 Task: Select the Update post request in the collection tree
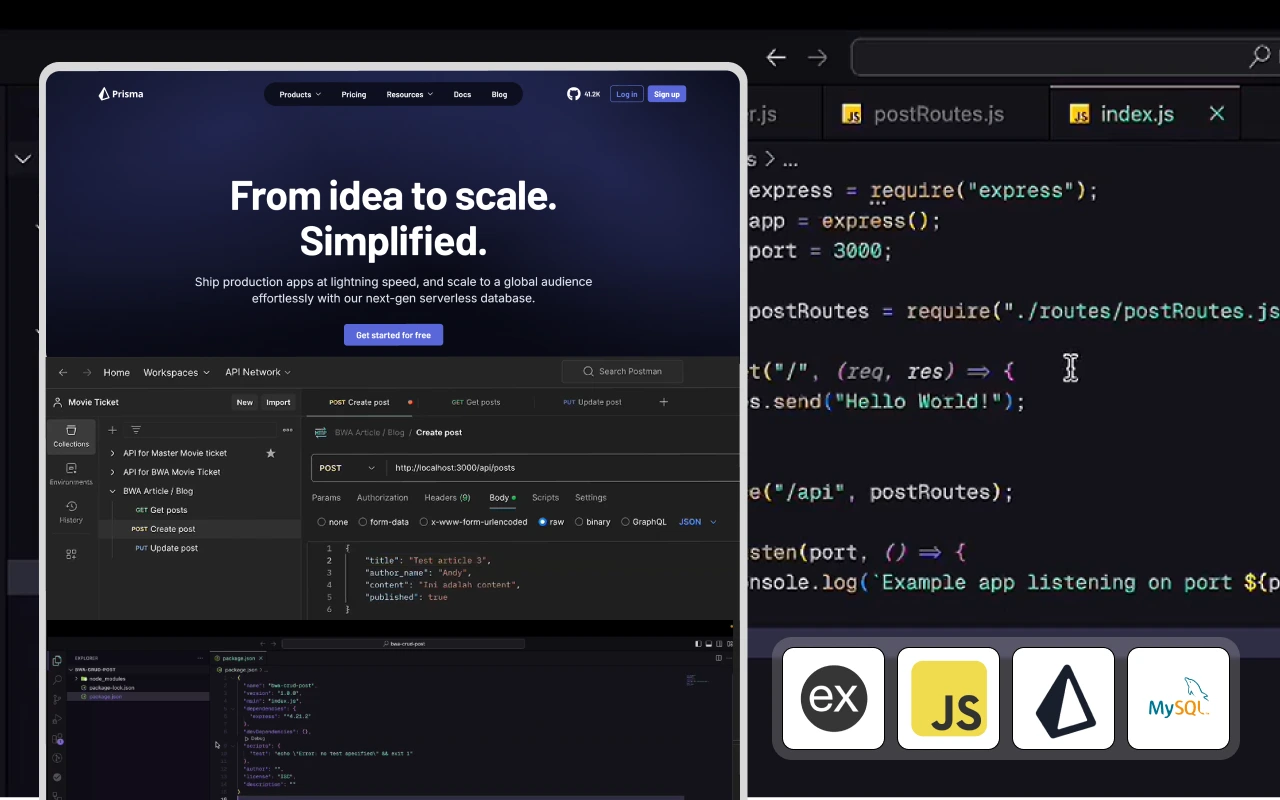click(174, 548)
